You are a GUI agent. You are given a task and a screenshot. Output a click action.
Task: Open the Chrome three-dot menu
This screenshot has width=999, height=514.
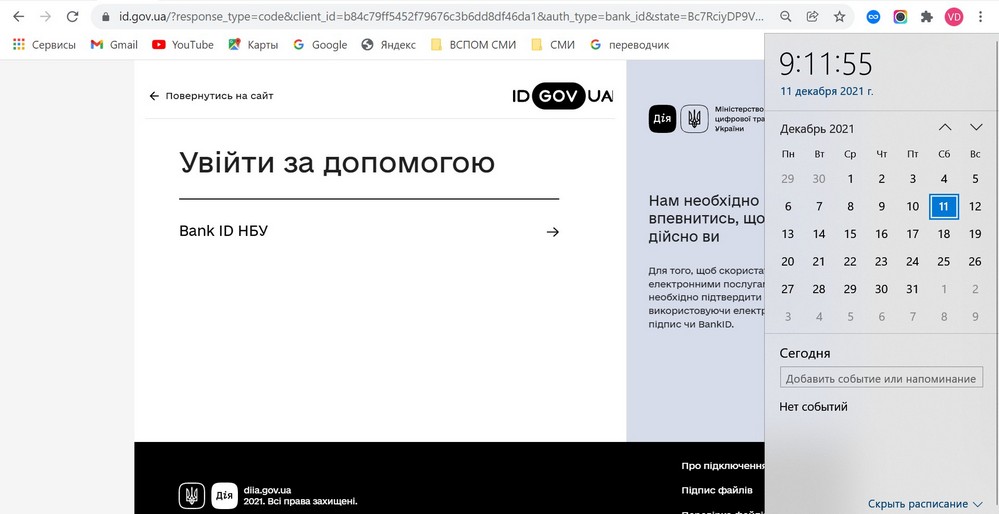[981, 17]
